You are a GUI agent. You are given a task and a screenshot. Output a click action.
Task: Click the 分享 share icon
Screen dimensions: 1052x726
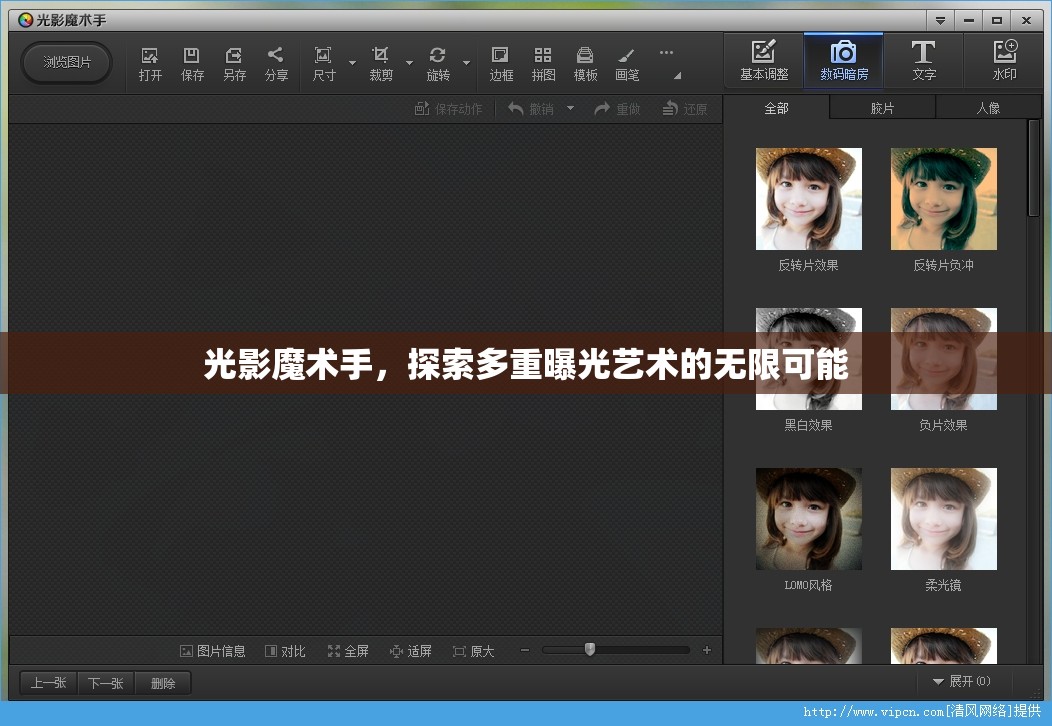coord(276,64)
